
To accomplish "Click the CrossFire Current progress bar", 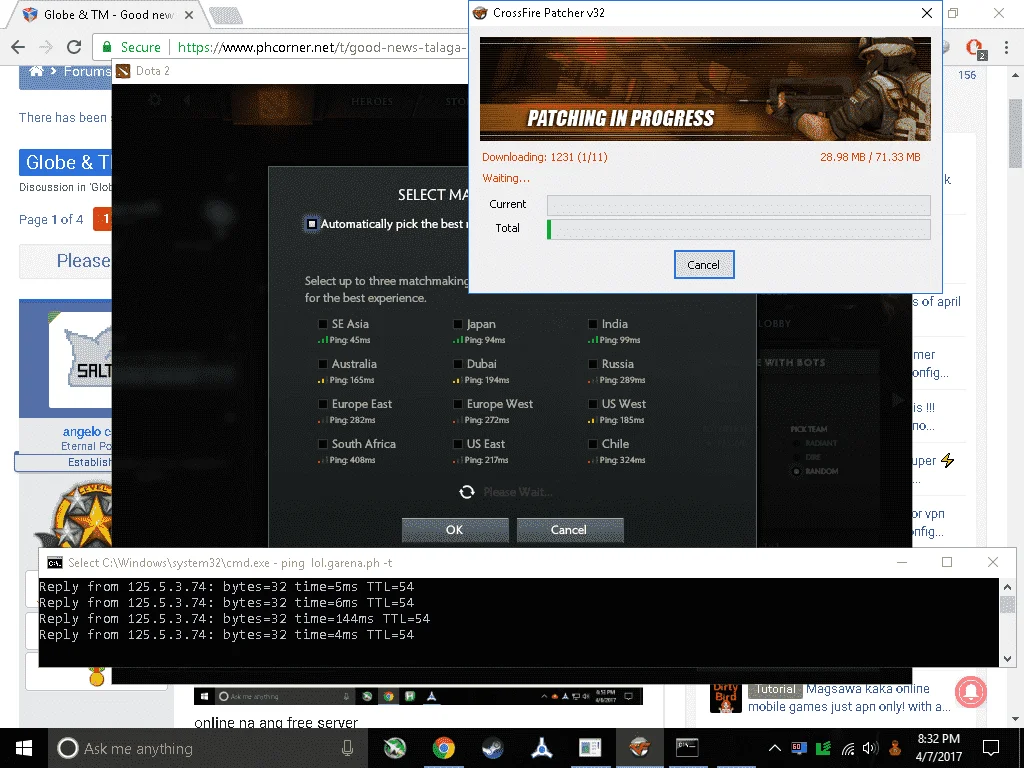I will point(739,205).
